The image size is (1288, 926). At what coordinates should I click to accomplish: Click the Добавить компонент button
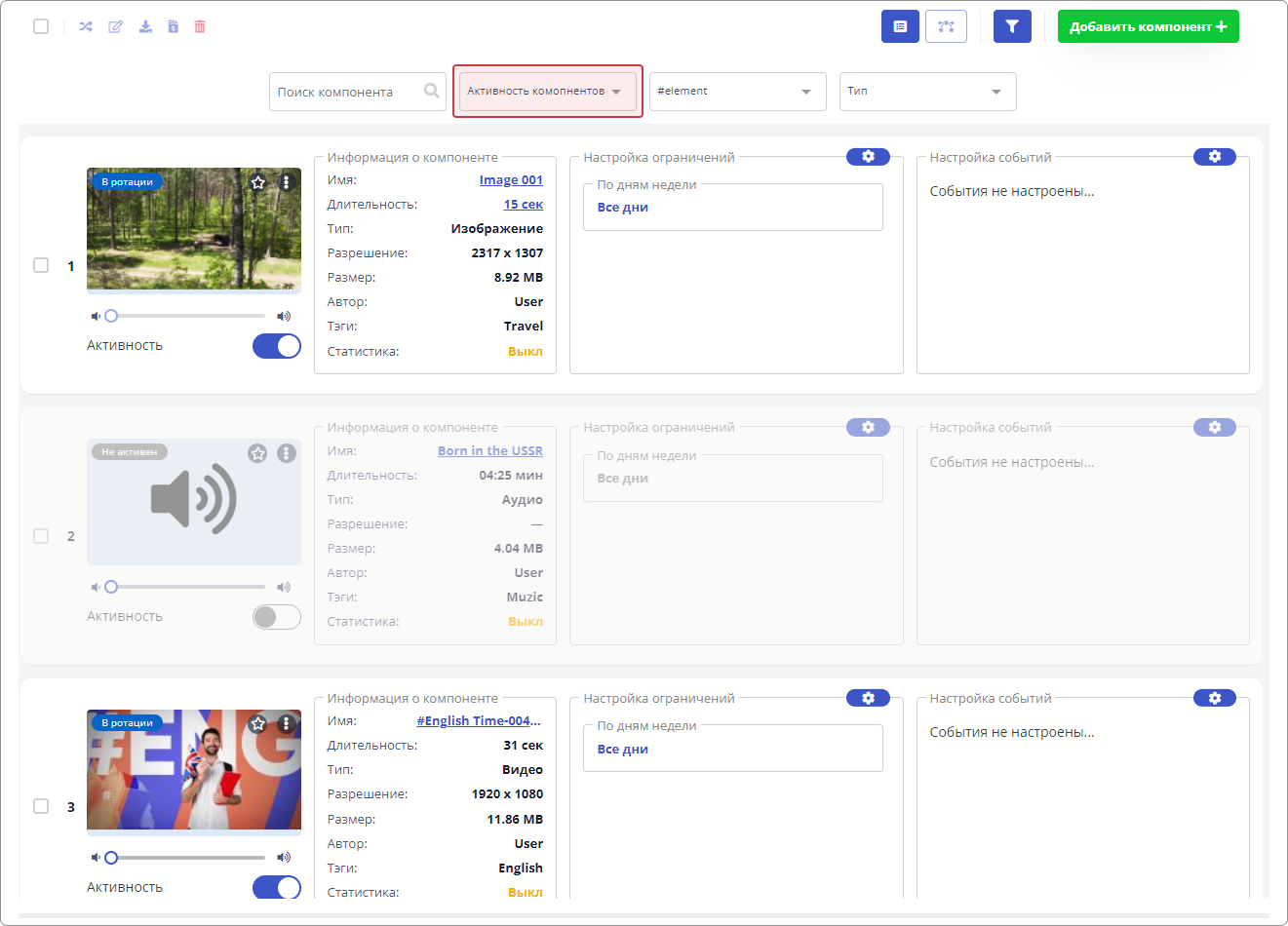pos(1148,26)
